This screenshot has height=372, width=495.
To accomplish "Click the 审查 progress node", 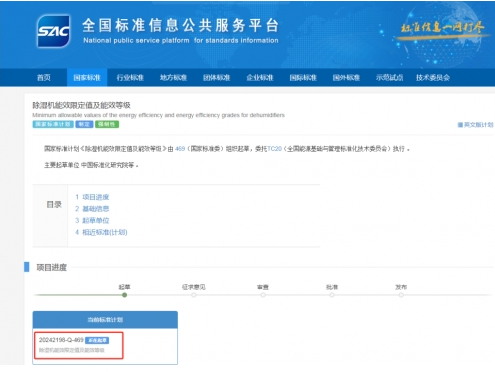I will (x=263, y=295).
